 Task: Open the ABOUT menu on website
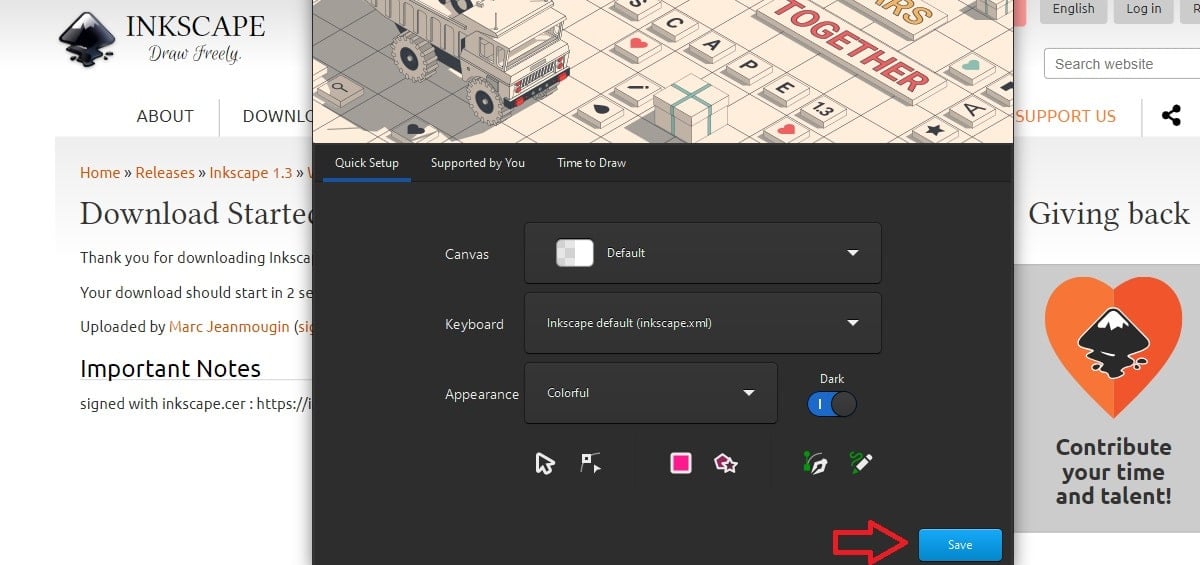coord(165,116)
